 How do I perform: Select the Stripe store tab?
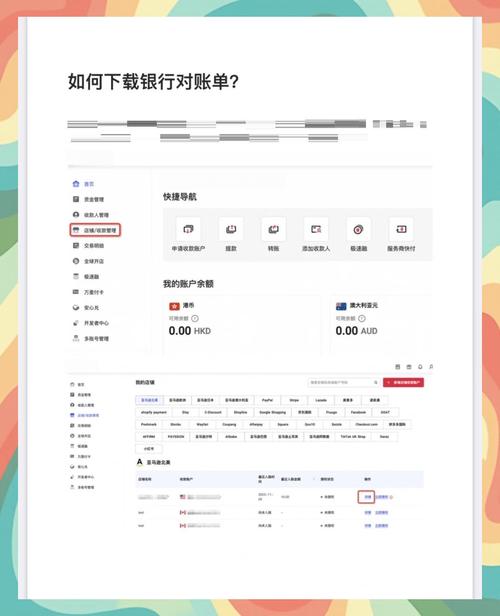pos(294,400)
